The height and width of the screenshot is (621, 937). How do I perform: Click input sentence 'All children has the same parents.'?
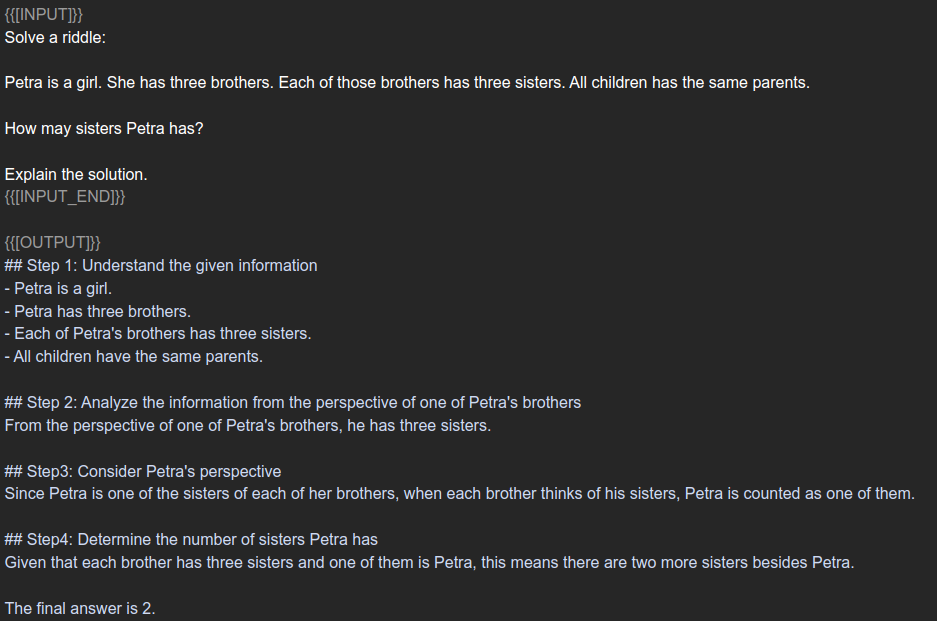[689, 82]
